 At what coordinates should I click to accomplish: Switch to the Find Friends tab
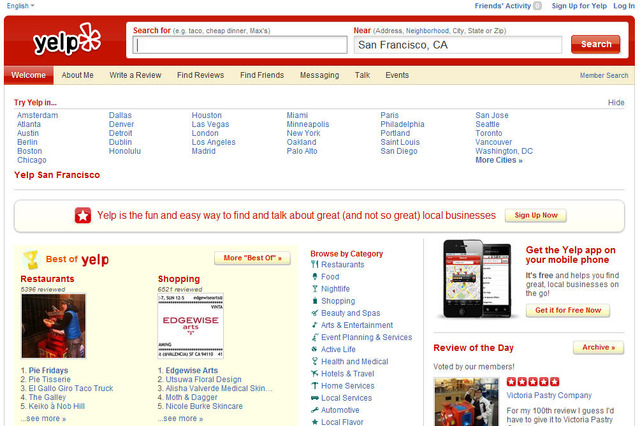(x=262, y=75)
